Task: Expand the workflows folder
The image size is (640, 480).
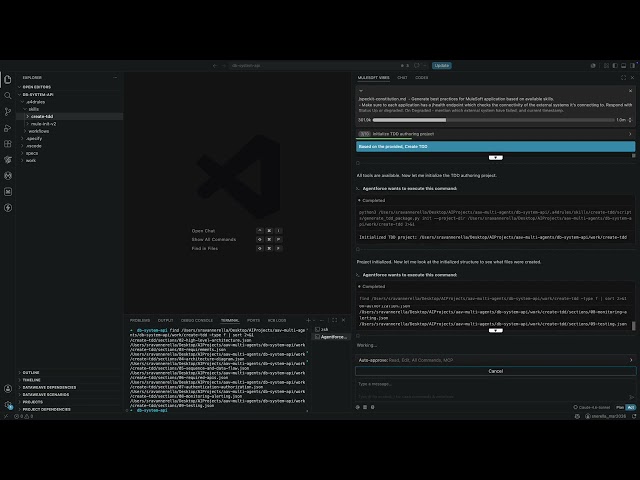Action: click(x=38, y=131)
